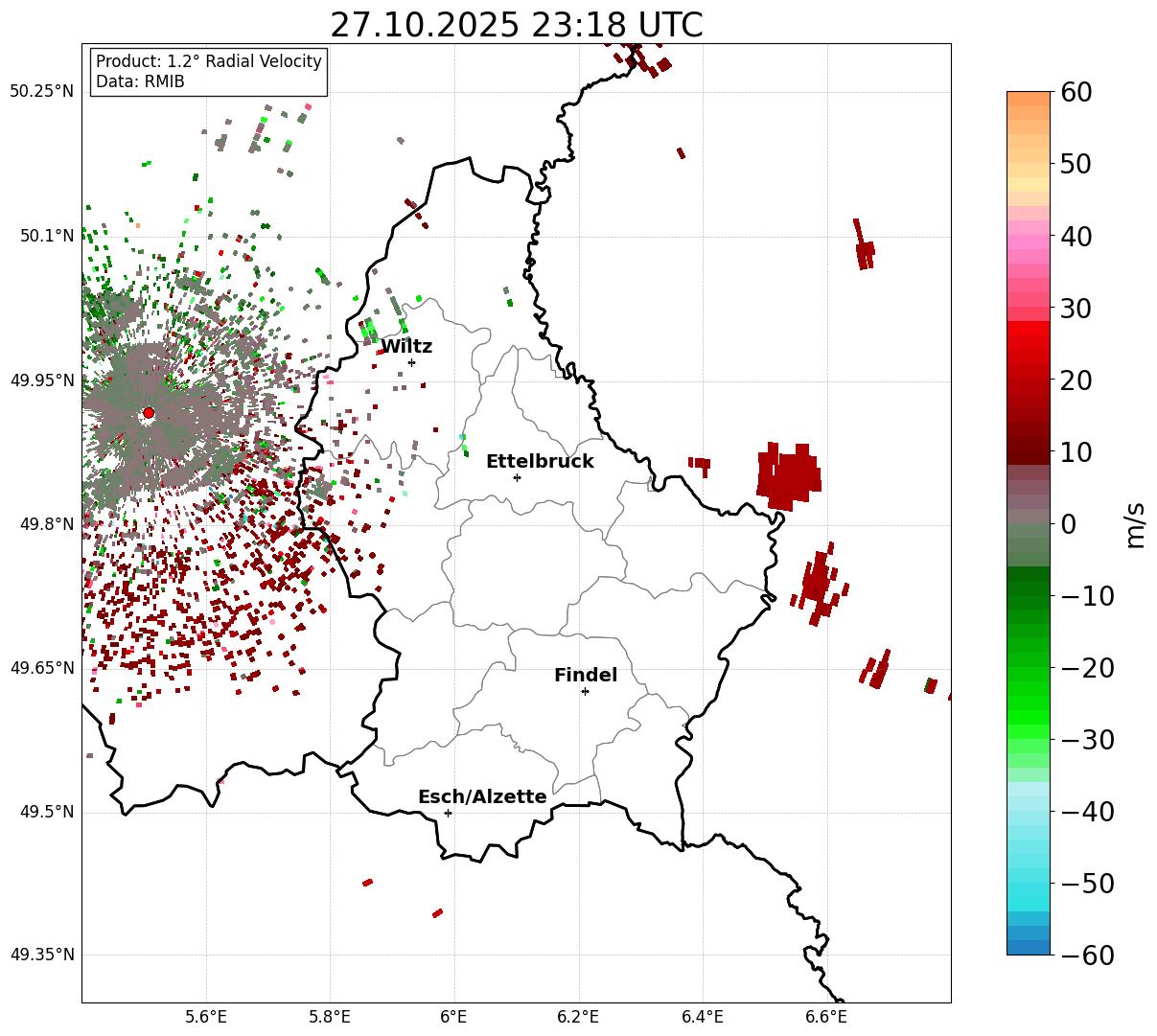Click the 50.25°N latitude label

pos(42,92)
